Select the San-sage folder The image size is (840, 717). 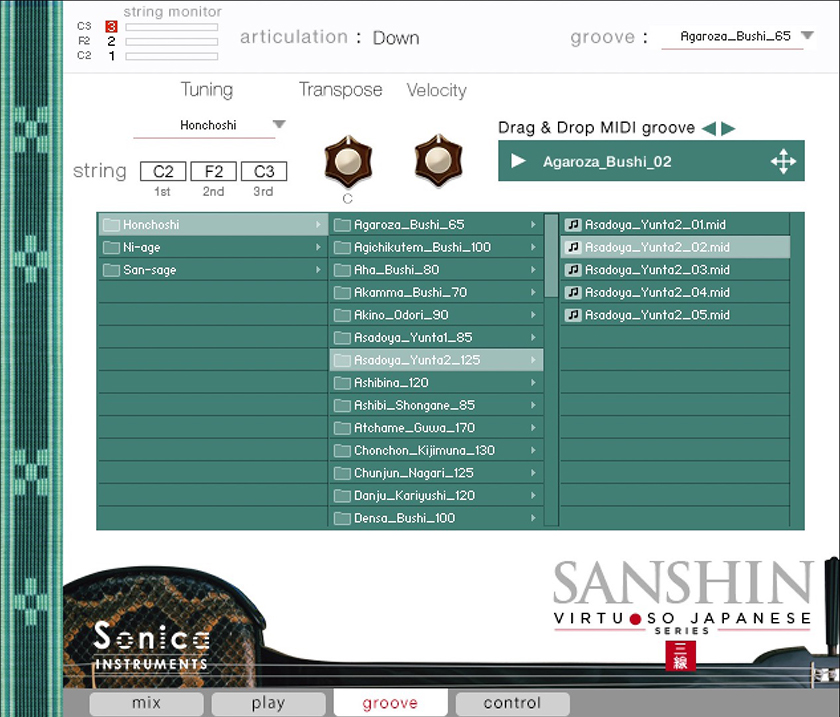click(x=213, y=270)
